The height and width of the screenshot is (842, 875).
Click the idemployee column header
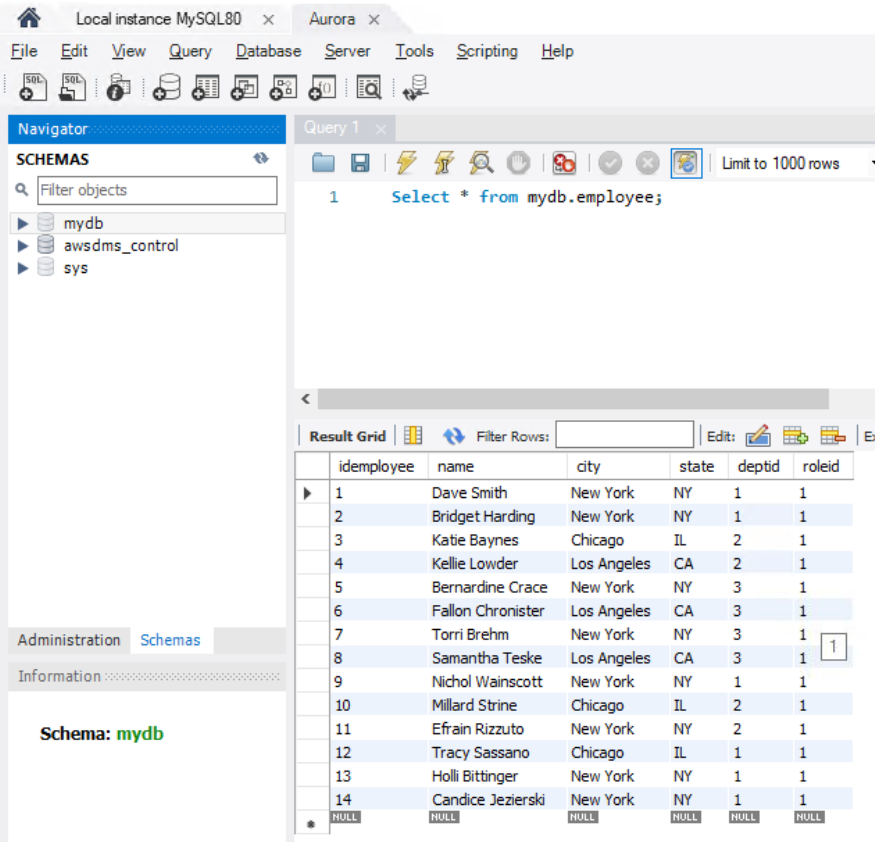coord(376,466)
